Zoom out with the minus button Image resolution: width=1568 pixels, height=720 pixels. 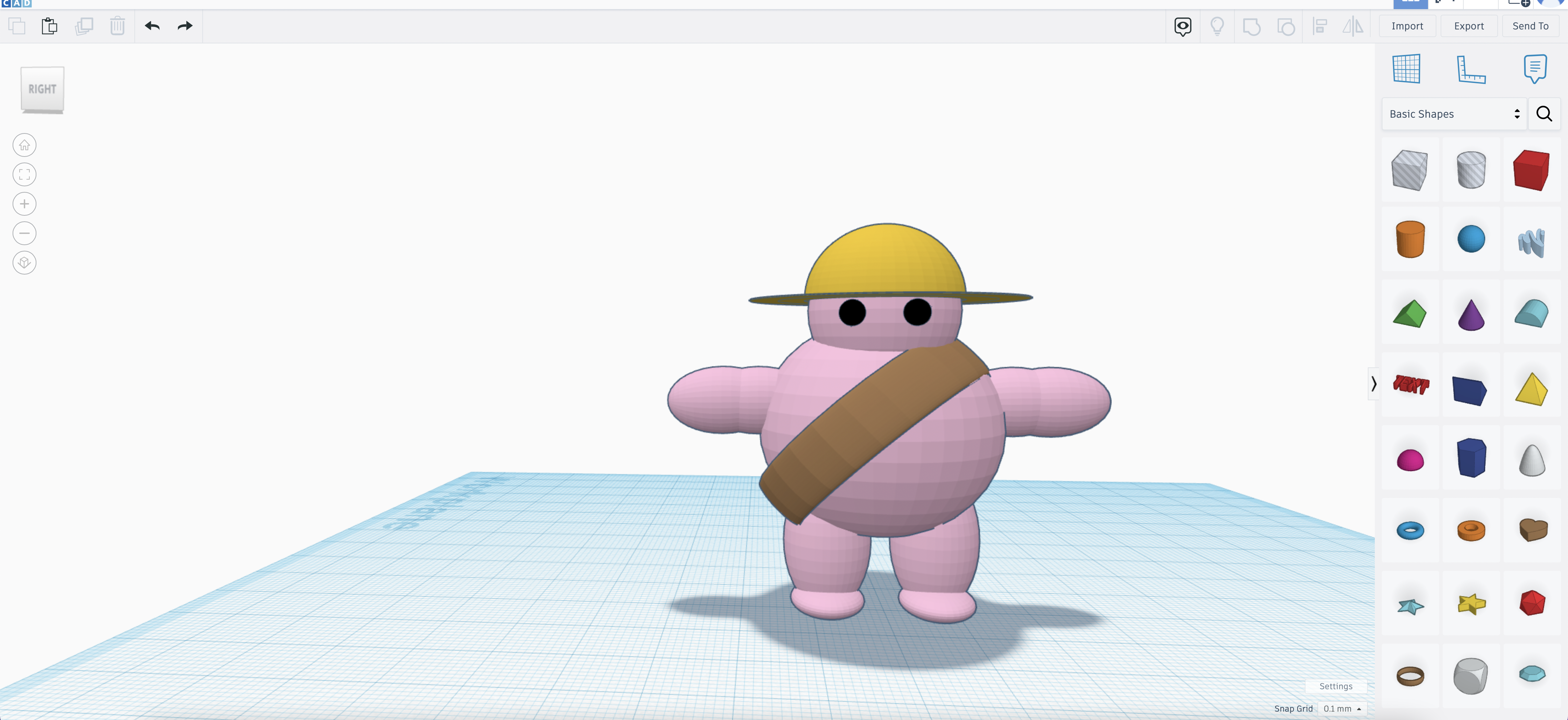click(x=24, y=233)
